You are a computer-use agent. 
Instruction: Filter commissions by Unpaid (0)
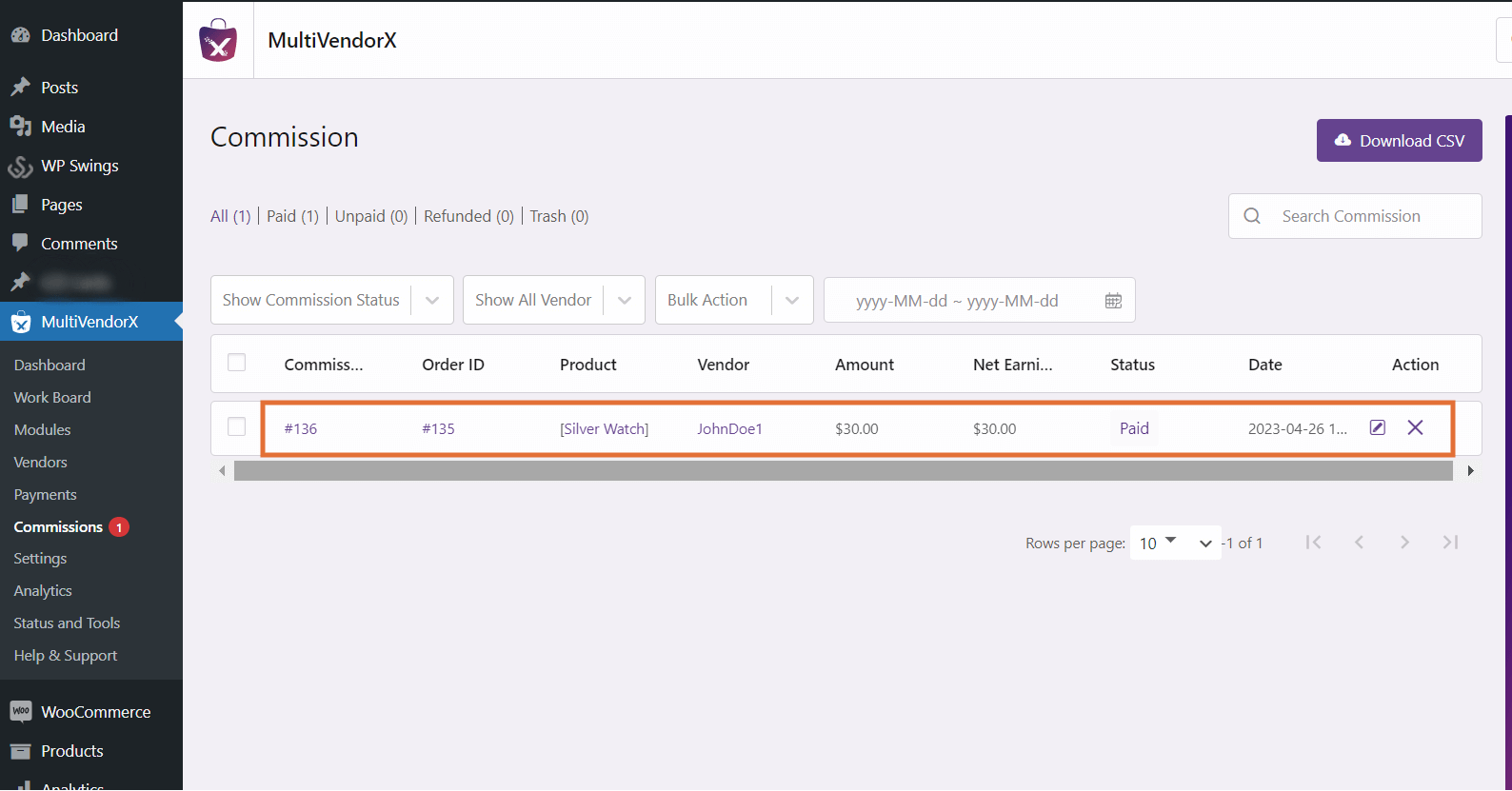371,216
